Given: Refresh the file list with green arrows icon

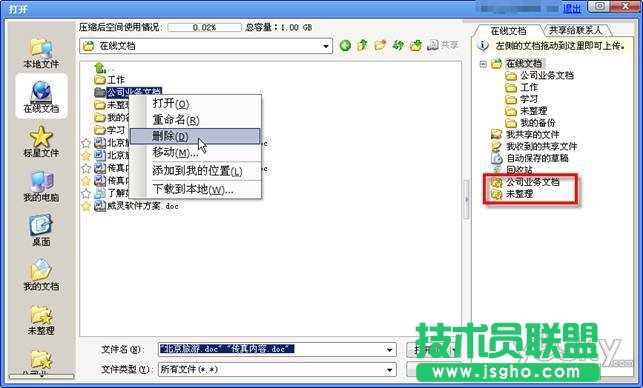Looking at the screenshot, I should (398, 46).
